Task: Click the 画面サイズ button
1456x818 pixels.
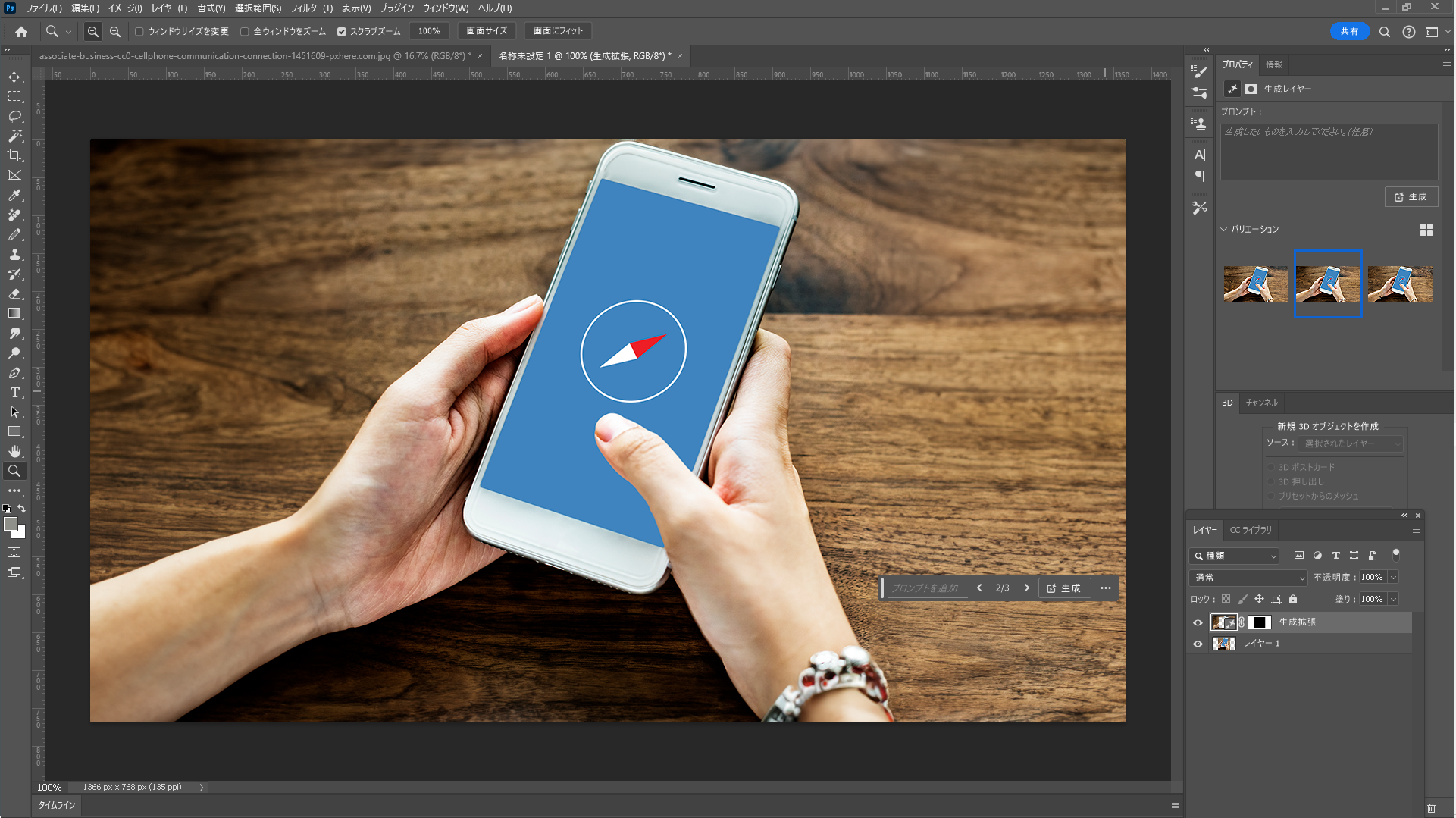Action: pos(487,31)
